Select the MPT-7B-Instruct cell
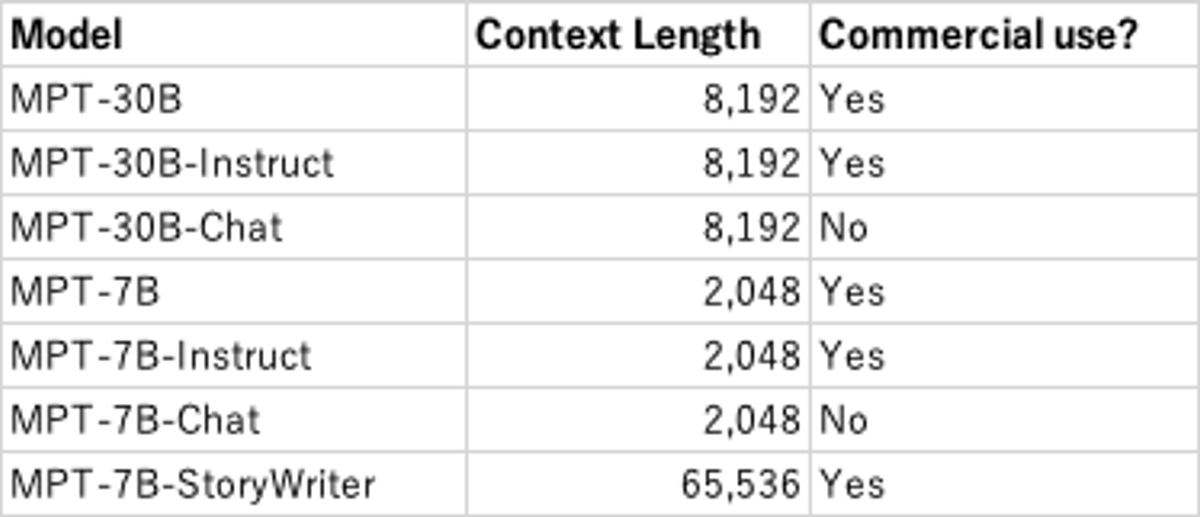Screen dimensions: 1200x517 click(234, 355)
